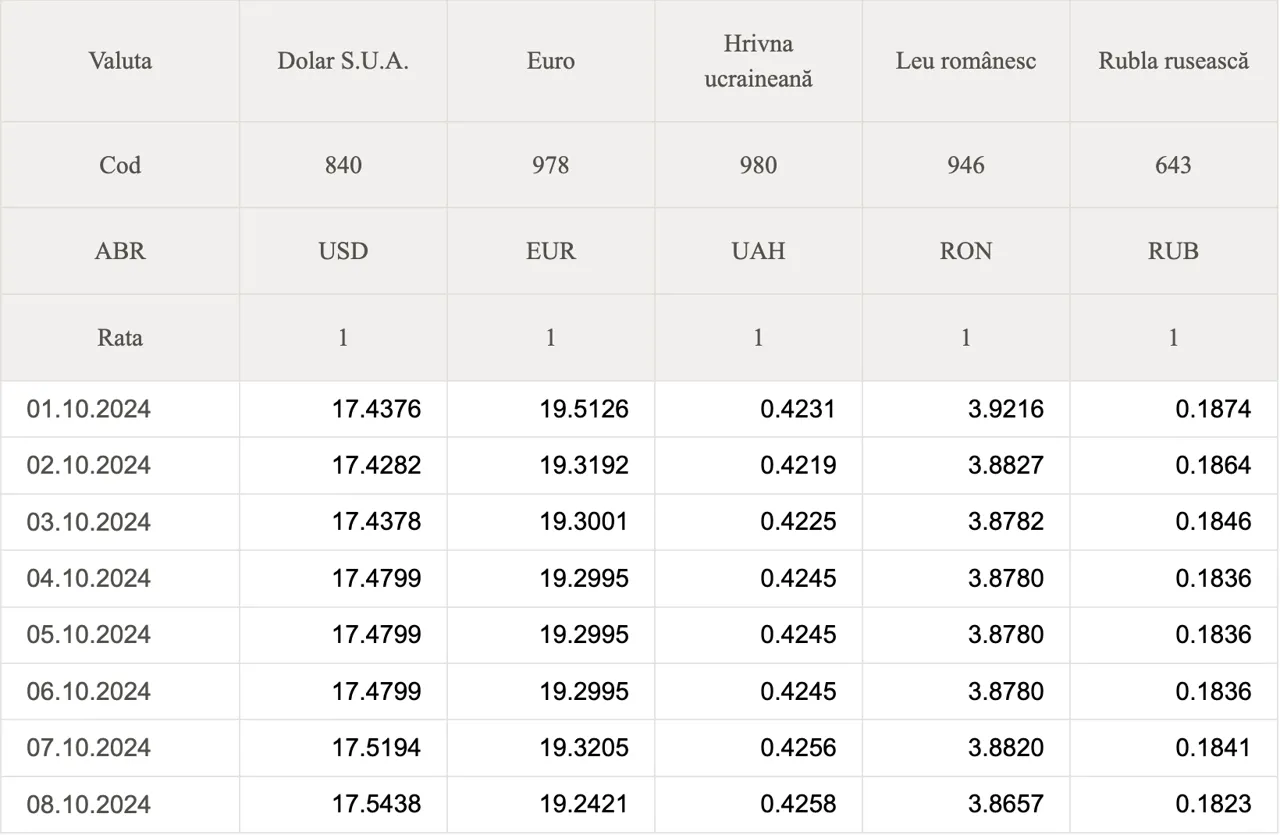Select the Cod row label
This screenshot has height=835, width=1280.
[x=120, y=165]
